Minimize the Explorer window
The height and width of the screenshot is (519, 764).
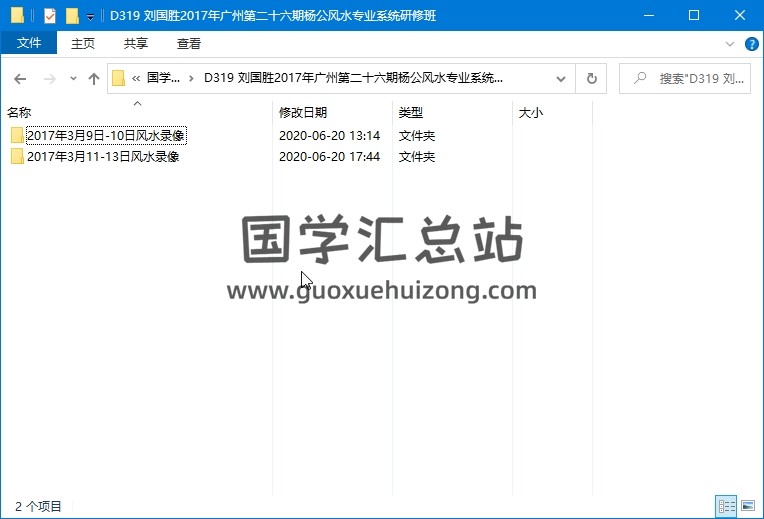649,15
